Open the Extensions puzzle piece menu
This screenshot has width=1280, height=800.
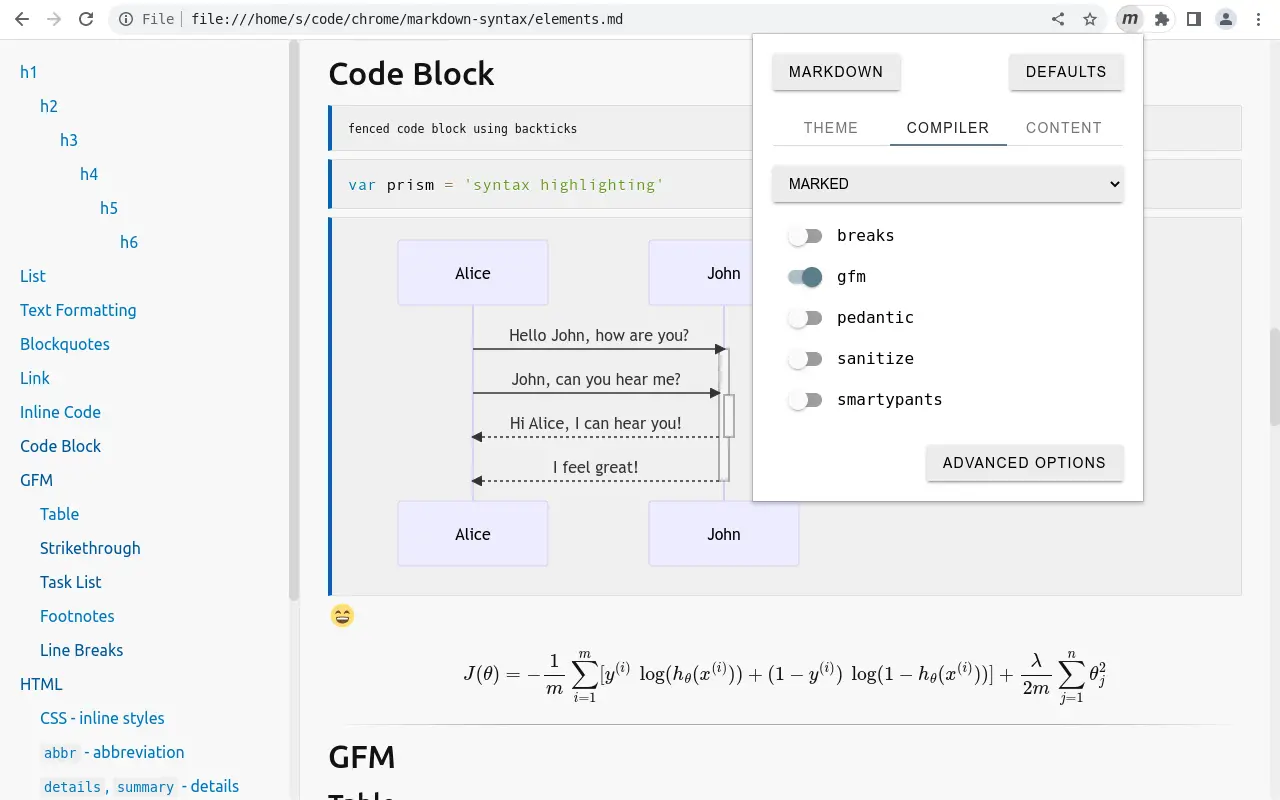click(1162, 18)
